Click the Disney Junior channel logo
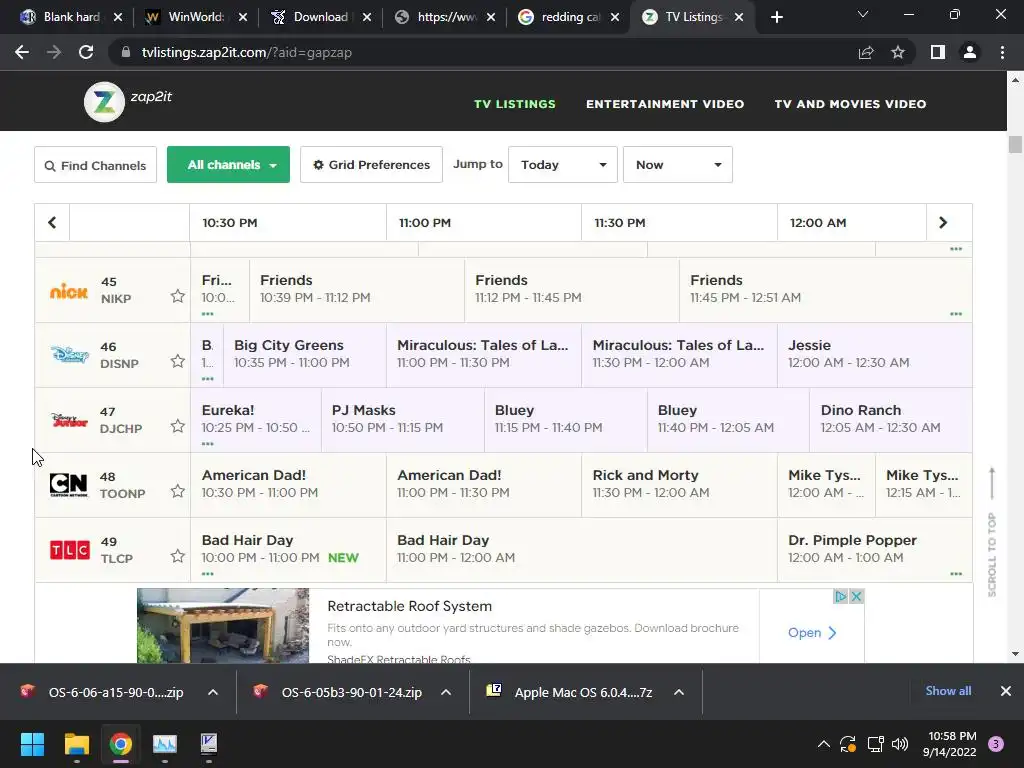1024x768 pixels. pyautogui.click(x=69, y=420)
